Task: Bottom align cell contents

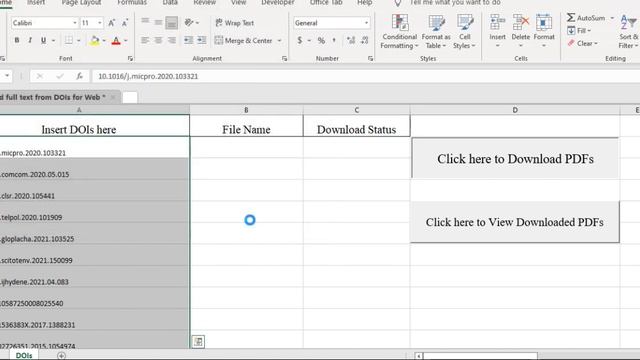Action: (x=171, y=23)
